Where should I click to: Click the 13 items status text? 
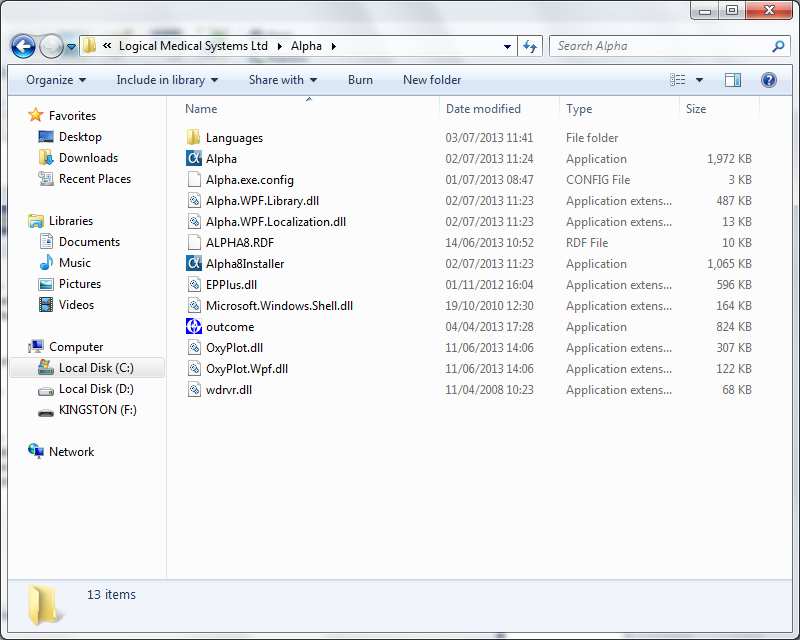(111, 595)
